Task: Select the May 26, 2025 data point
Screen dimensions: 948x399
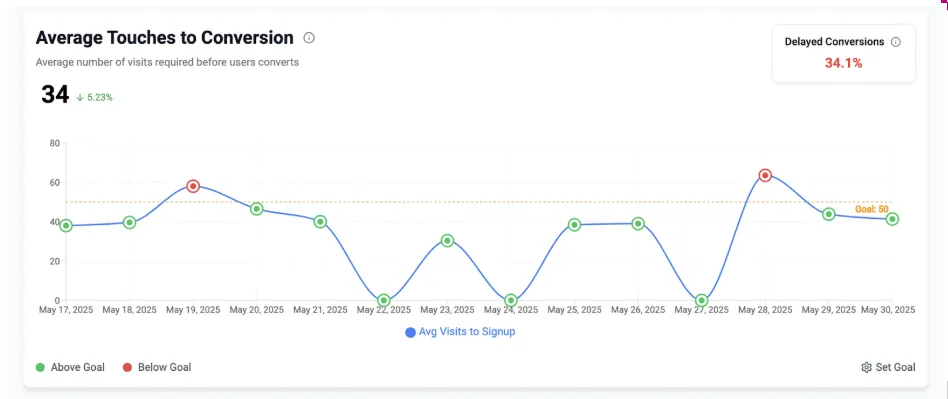Action: 638,224
